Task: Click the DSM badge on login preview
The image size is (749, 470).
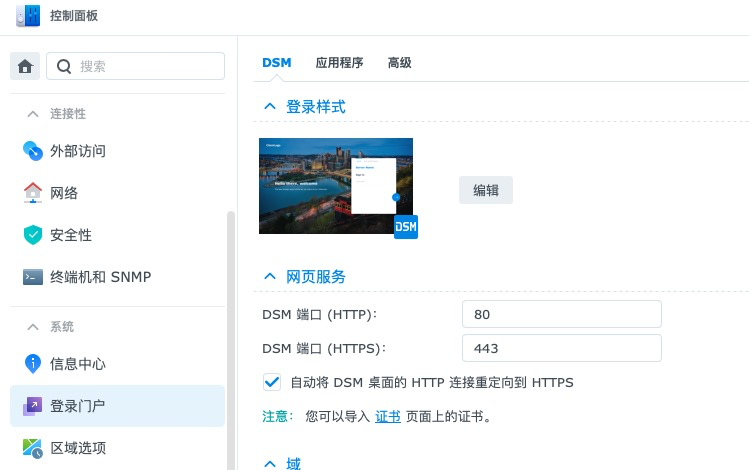Action: (x=406, y=227)
